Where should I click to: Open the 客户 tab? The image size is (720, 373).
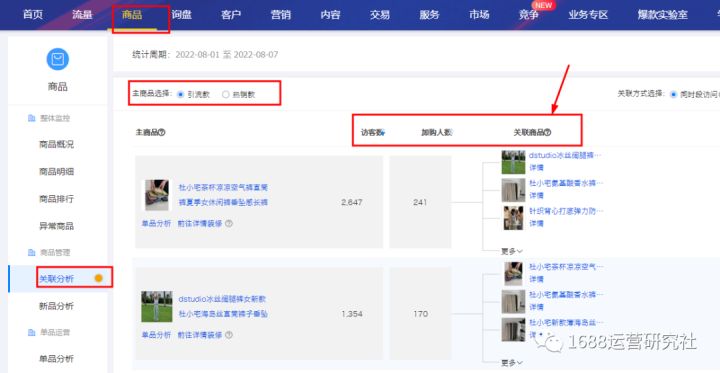point(231,15)
